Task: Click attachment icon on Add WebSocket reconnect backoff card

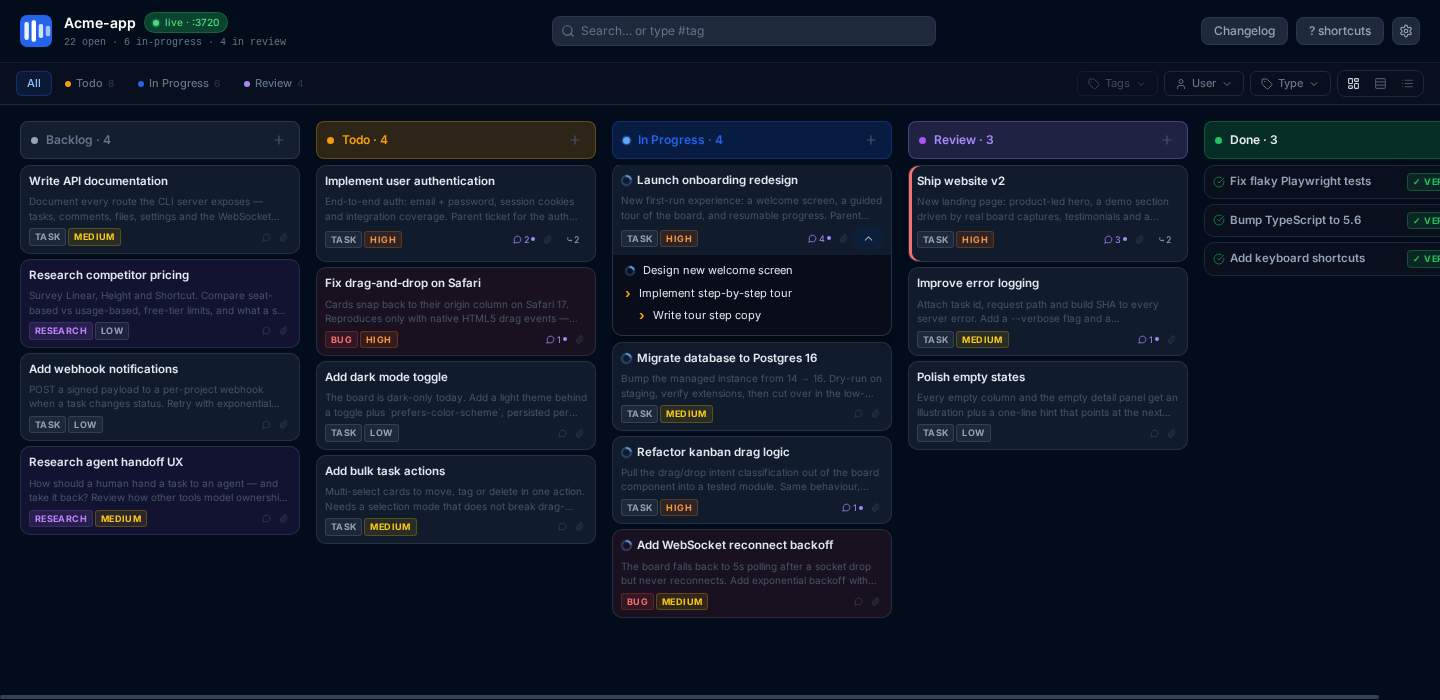Action: [x=876, y=602]
